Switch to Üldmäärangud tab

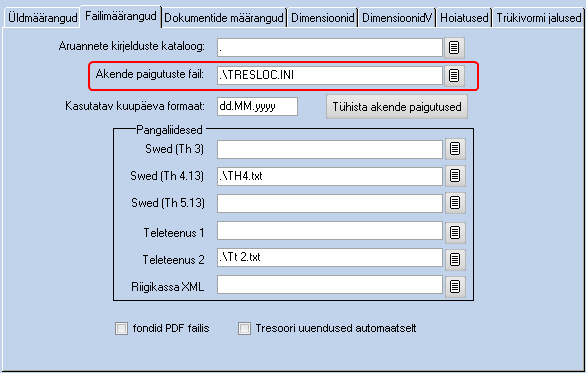(42, 18)
